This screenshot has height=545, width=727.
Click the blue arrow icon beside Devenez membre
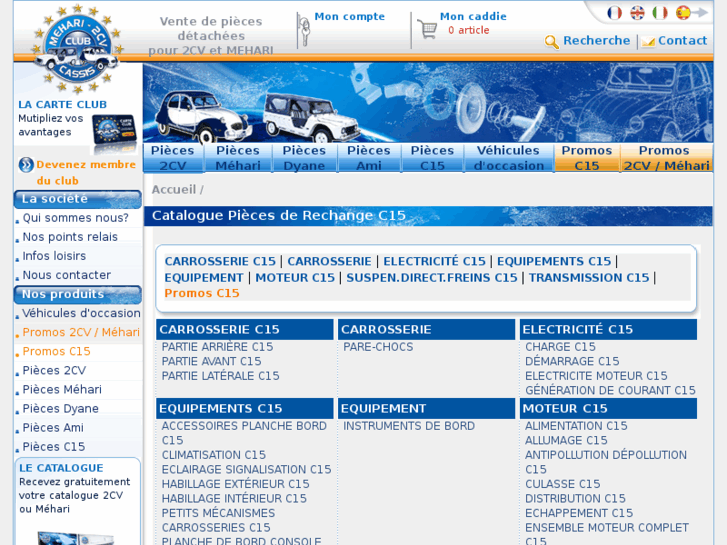[x=26, y=165]
